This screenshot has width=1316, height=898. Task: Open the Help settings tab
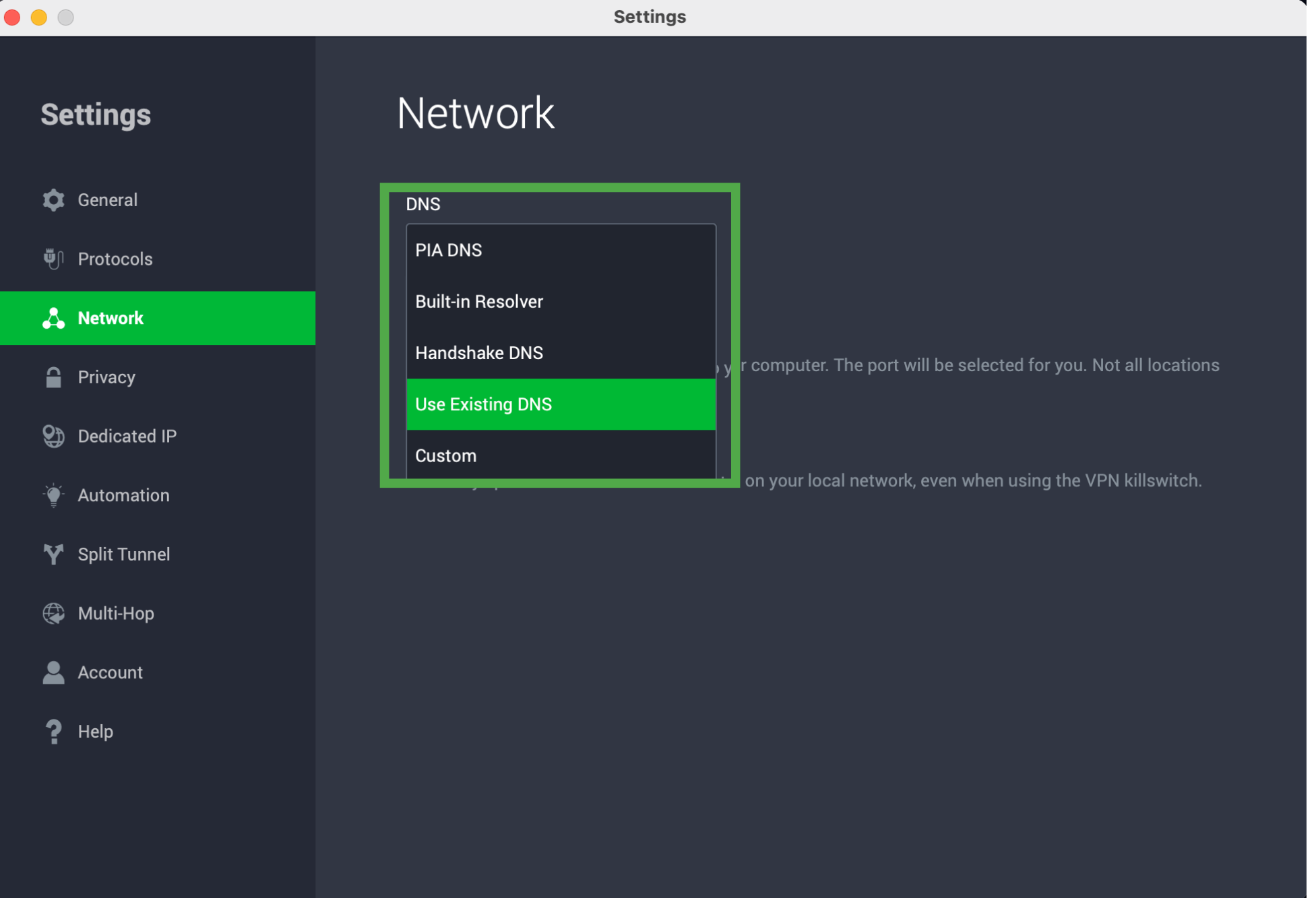tap(158, 732)
